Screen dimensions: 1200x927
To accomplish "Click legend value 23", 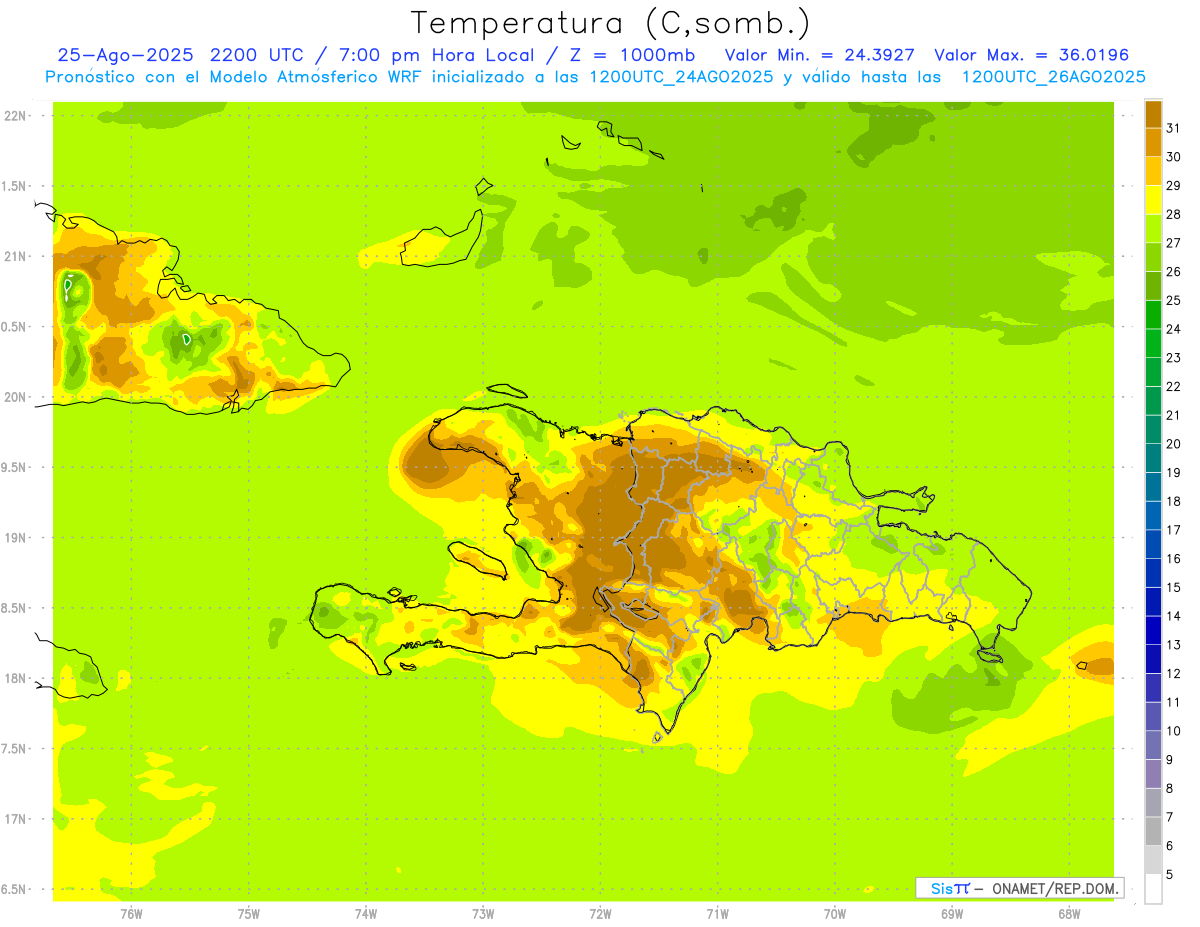I will coord(1173,357).
